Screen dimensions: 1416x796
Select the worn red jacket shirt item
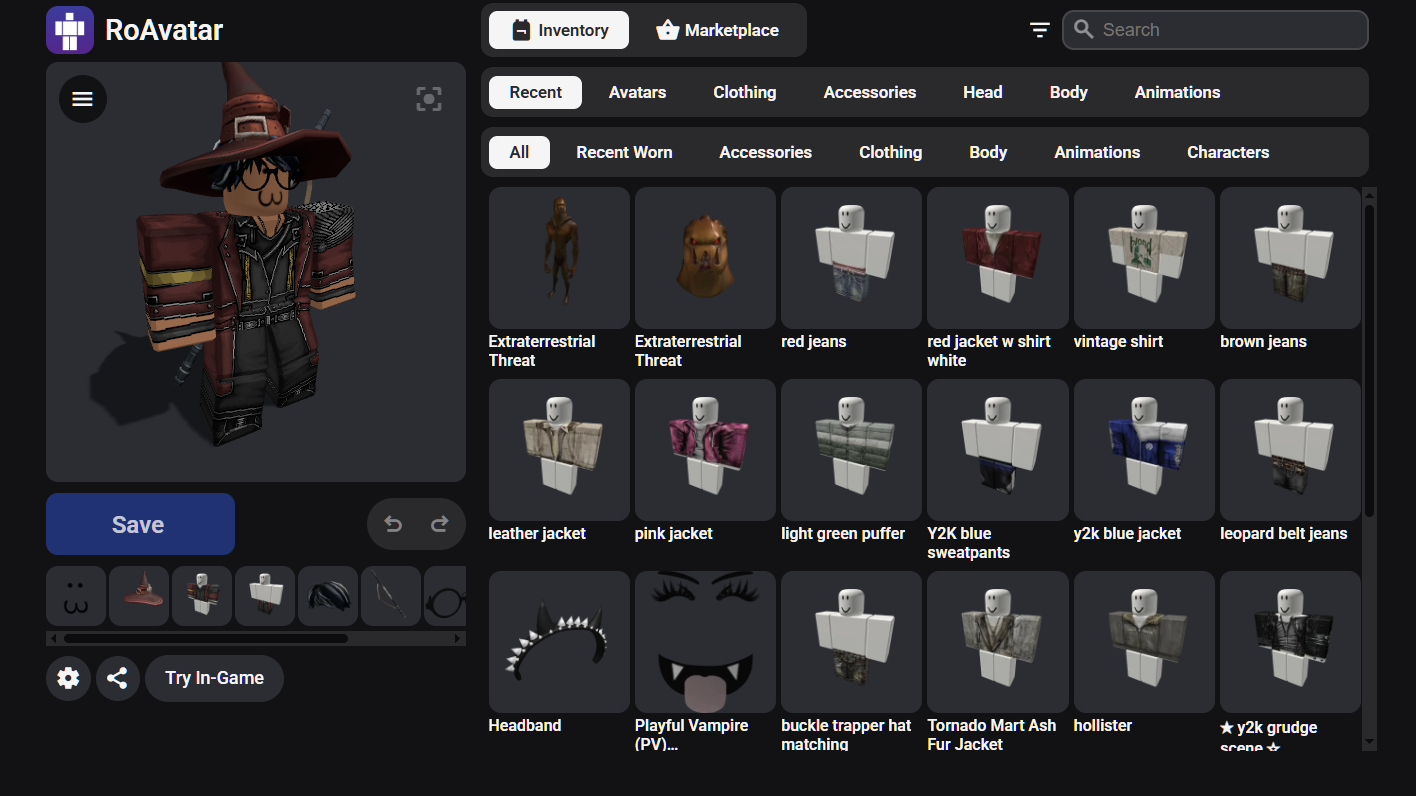point(202,596)
